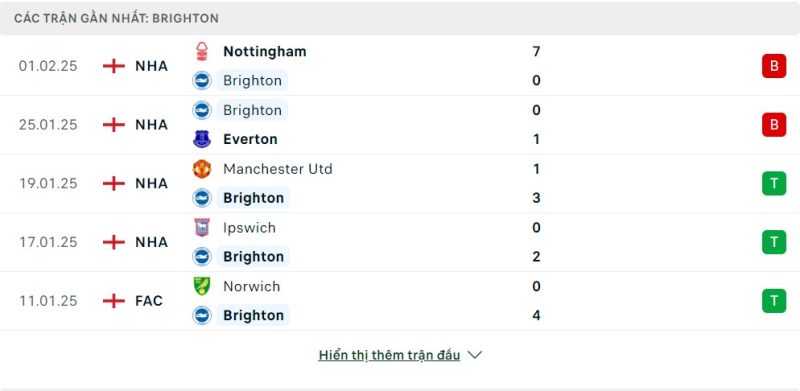Click the Brighton crest in the 01.02.25 match

[202, 81]
